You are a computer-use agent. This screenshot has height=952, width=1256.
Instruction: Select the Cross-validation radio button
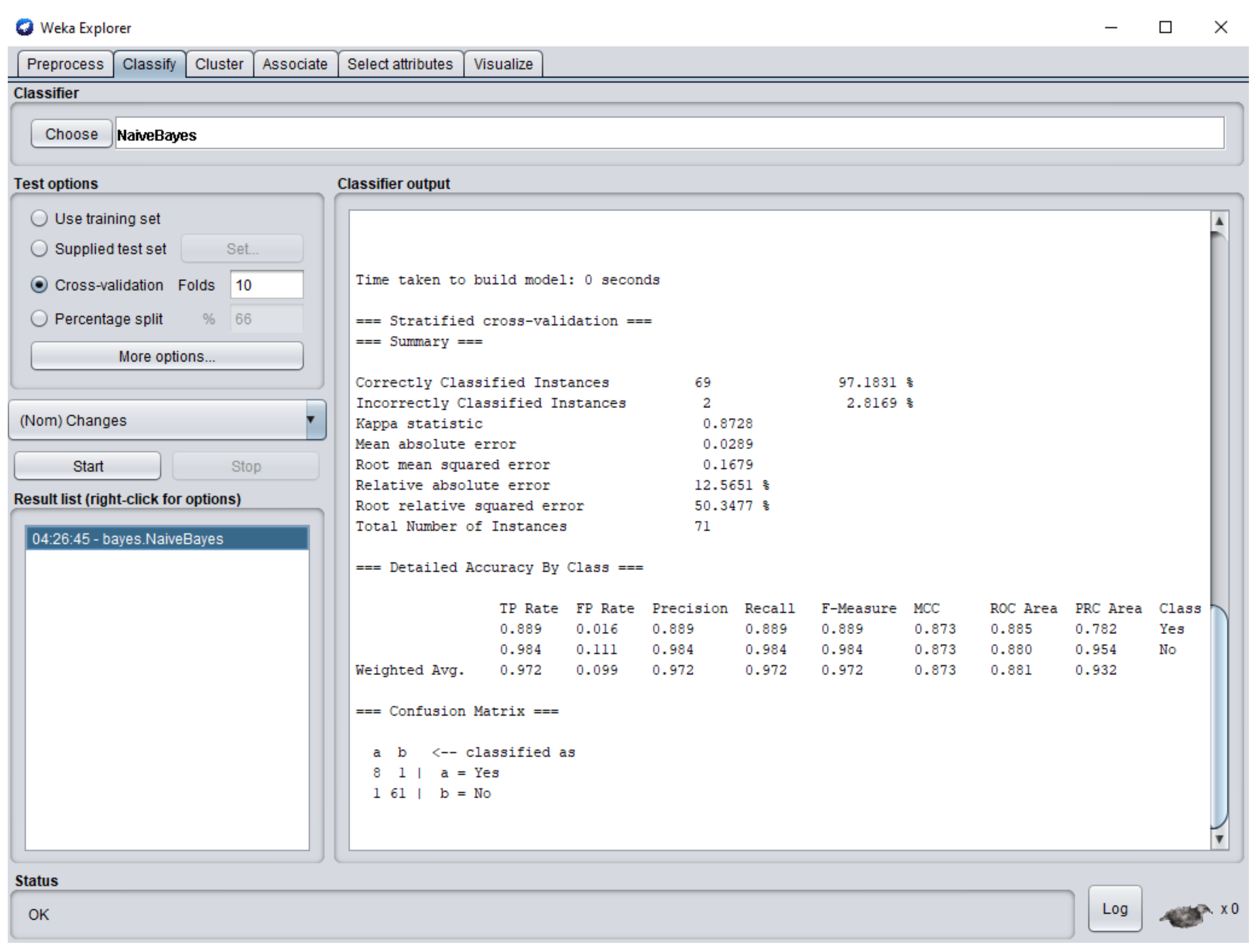coord(39,285)
